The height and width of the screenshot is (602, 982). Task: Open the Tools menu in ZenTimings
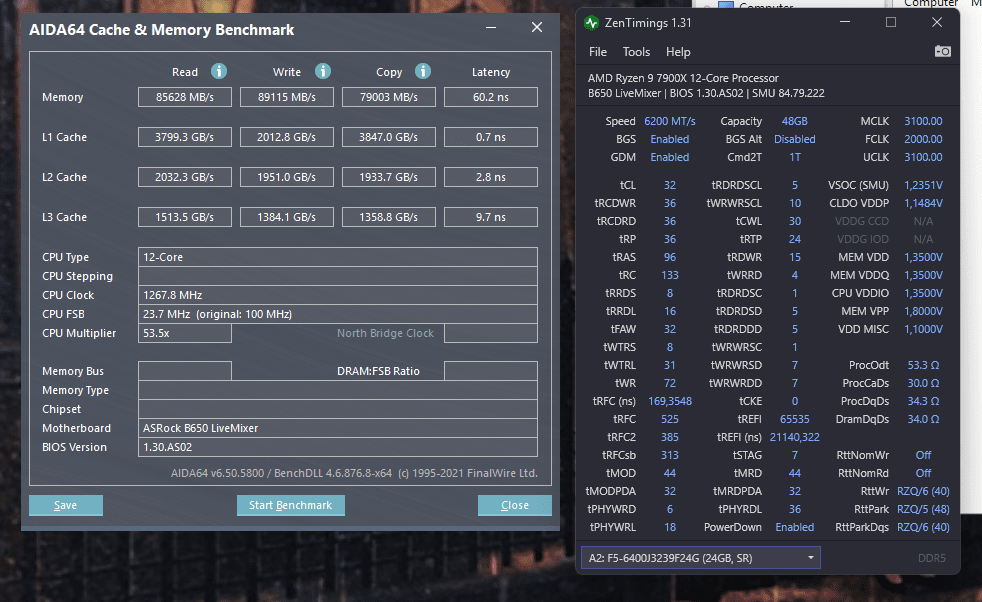[x=636, y=52]
